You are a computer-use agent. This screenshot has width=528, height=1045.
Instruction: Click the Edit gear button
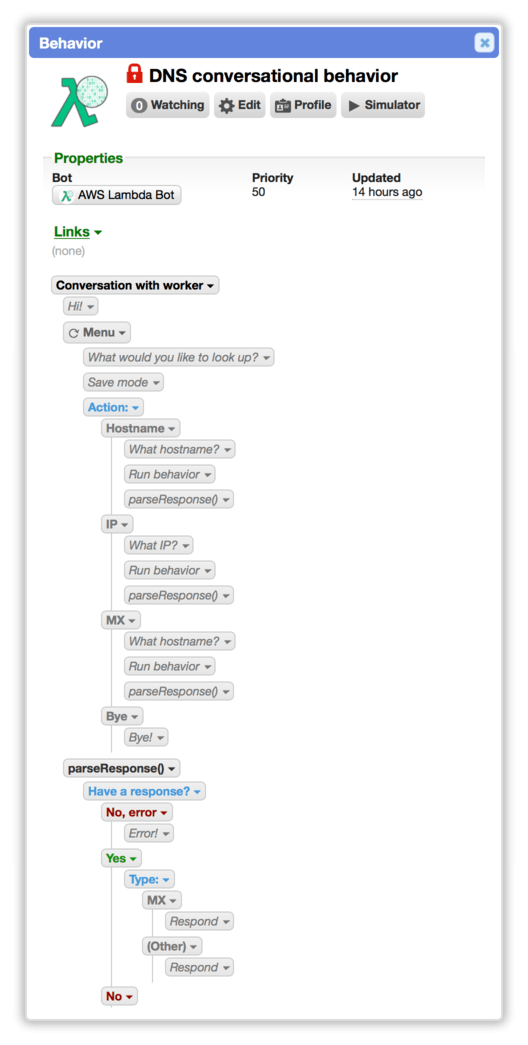coord(239,105)
